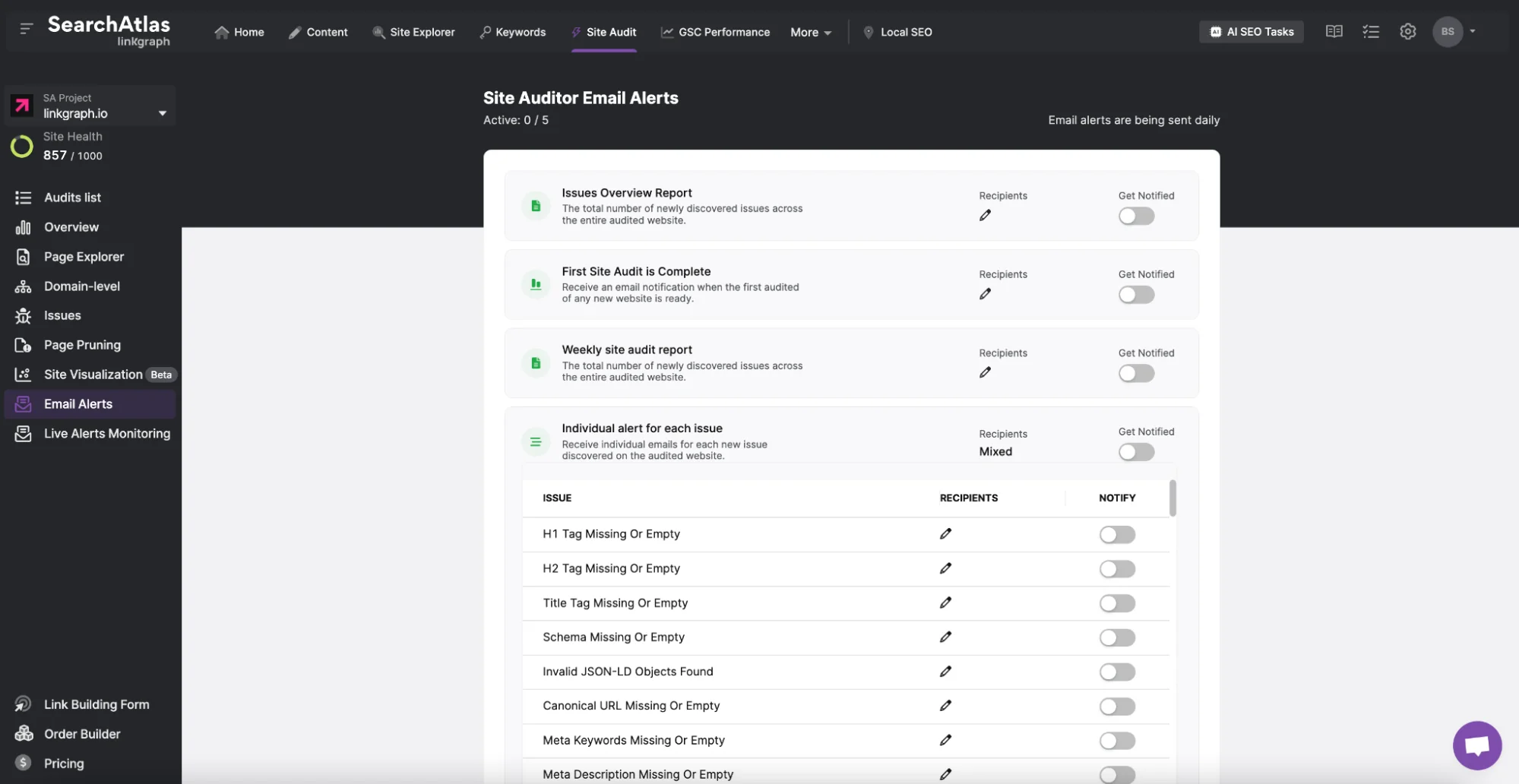Toggle notify for Invalid JSON-LD Objects Found
This screenshot has height=784, width=1519.
click(1117, 672)
